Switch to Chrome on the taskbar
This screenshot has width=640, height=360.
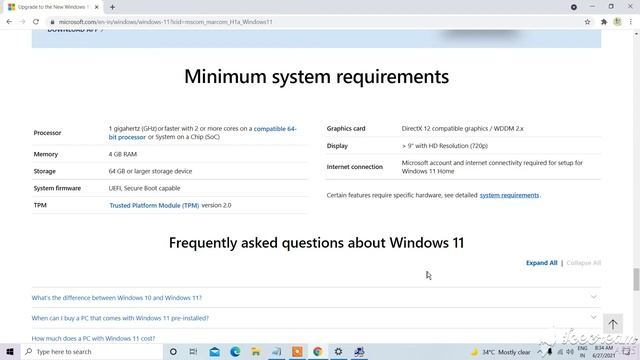318,351
